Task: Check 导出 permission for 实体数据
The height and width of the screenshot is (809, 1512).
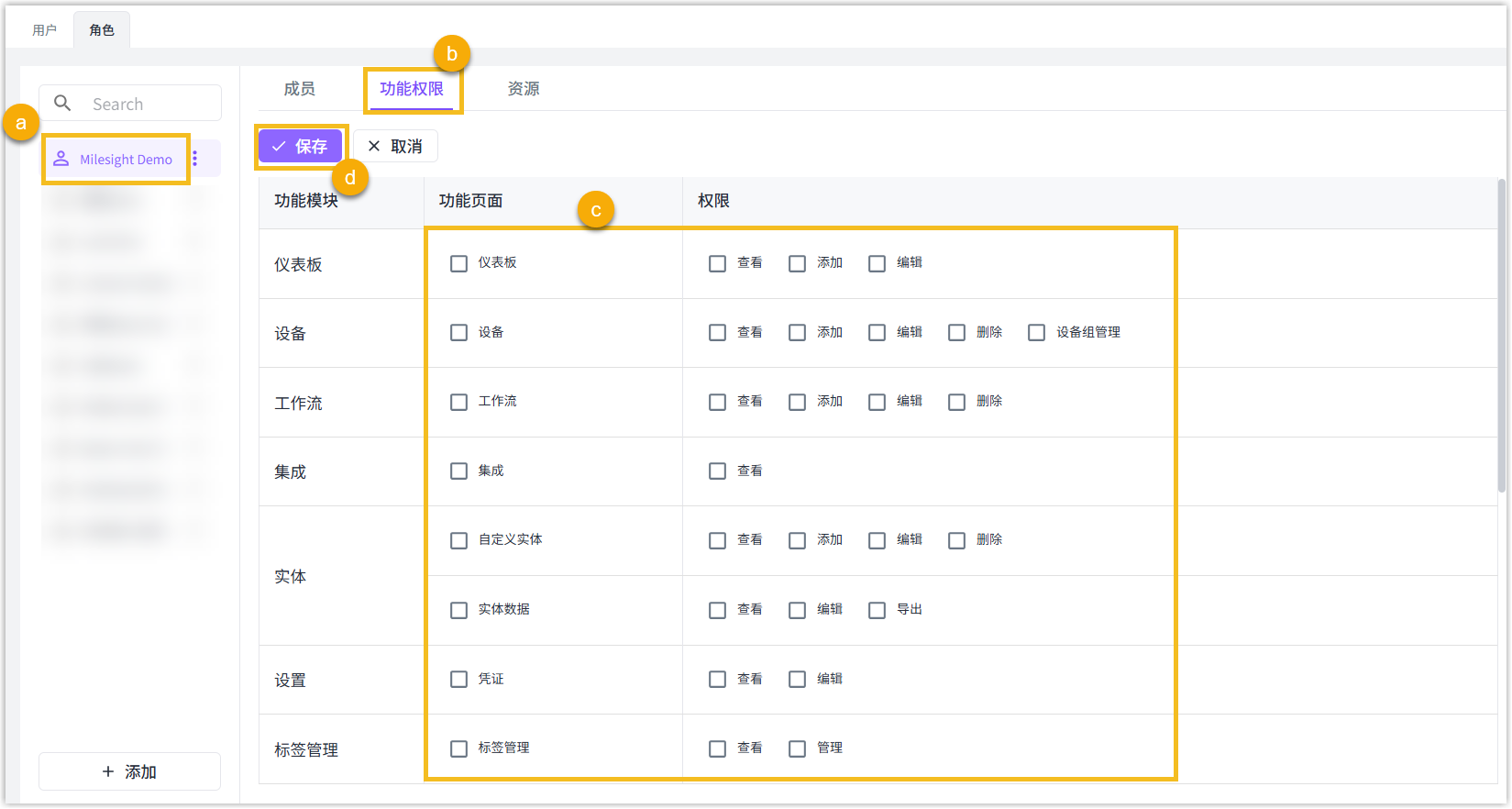Action: click(x=877, y=610)
